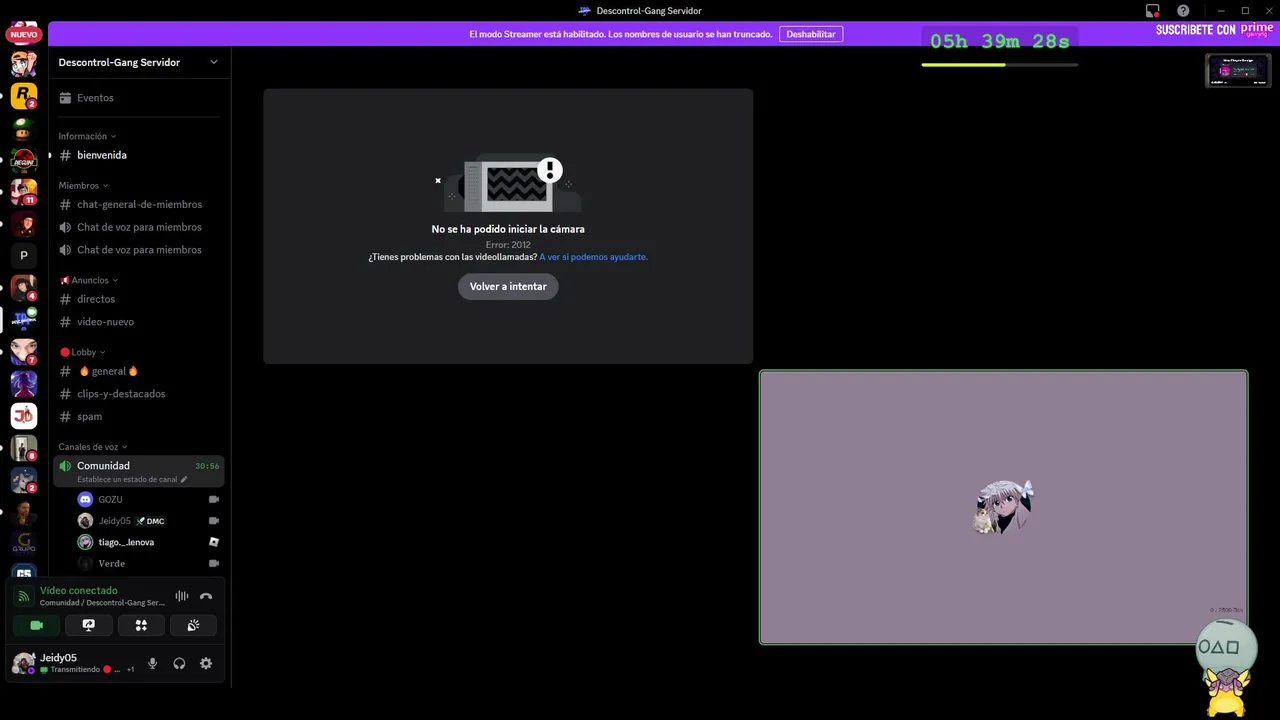Collapse the Anuncios category
The width and height of the screenshot is (1280, 720).
coord(88,280)
